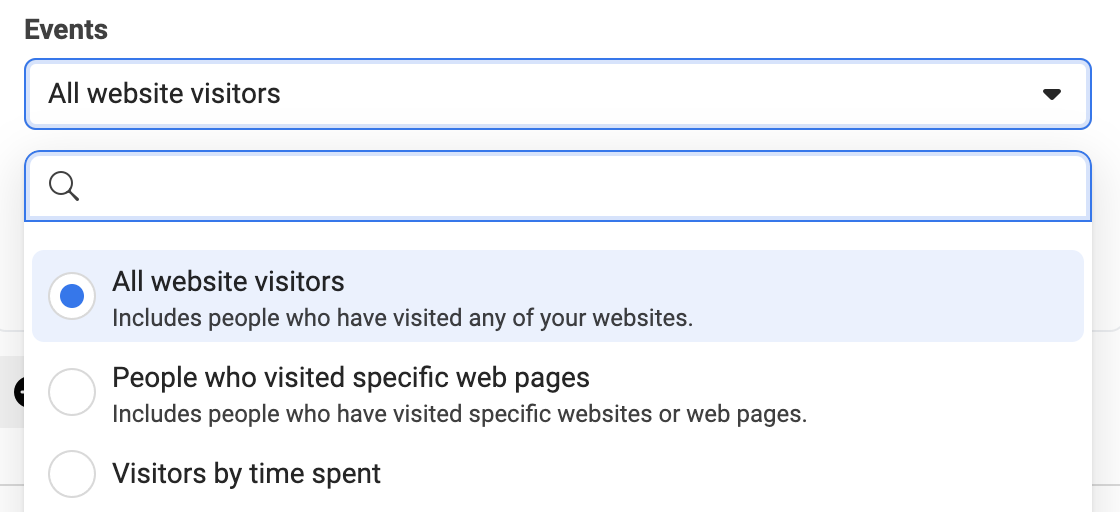Viewport: 1120px width, 512px height.
Task: Select "People who visited specific web pages" radio button
Action: tap(71, 391)
